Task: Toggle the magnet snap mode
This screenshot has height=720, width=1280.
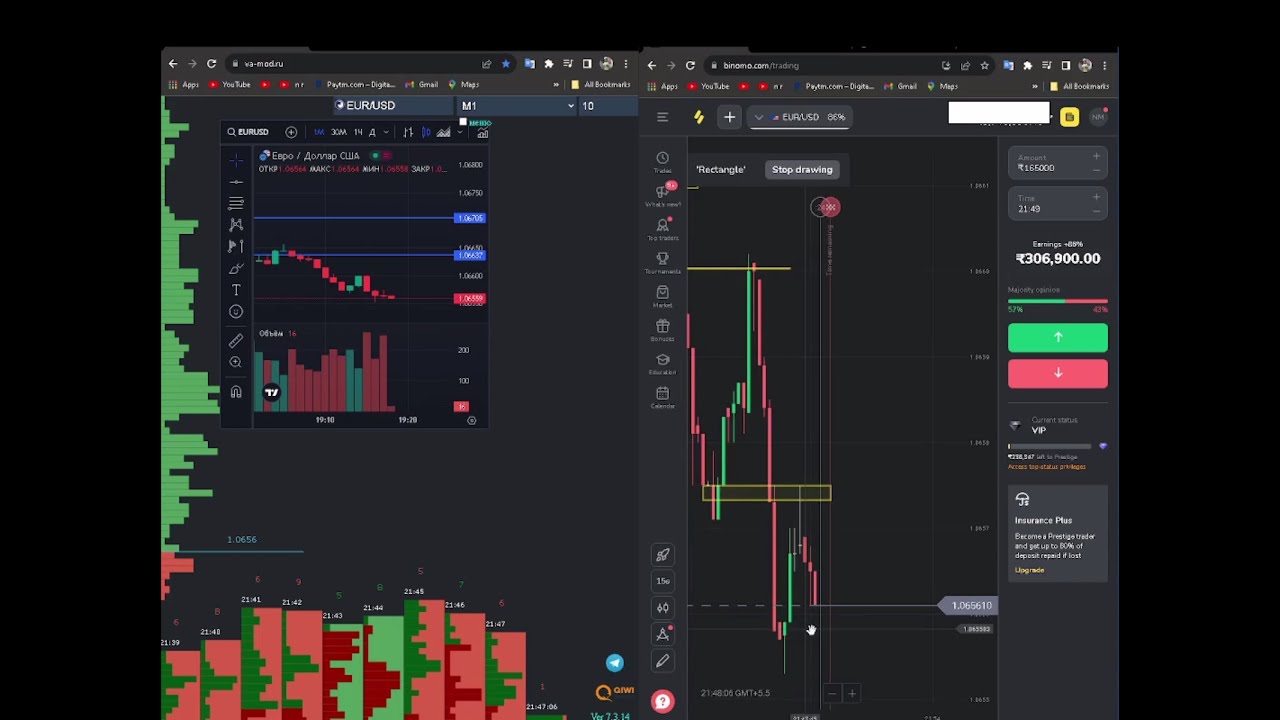Action: pyautogui.click(x=236, y=392)
